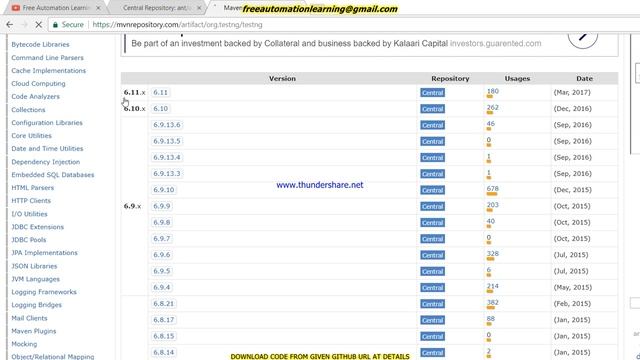Viewport: 640px width, 360px height.
Task: Open the 382 usages link for 6.8.21
Action: (493, 302)
